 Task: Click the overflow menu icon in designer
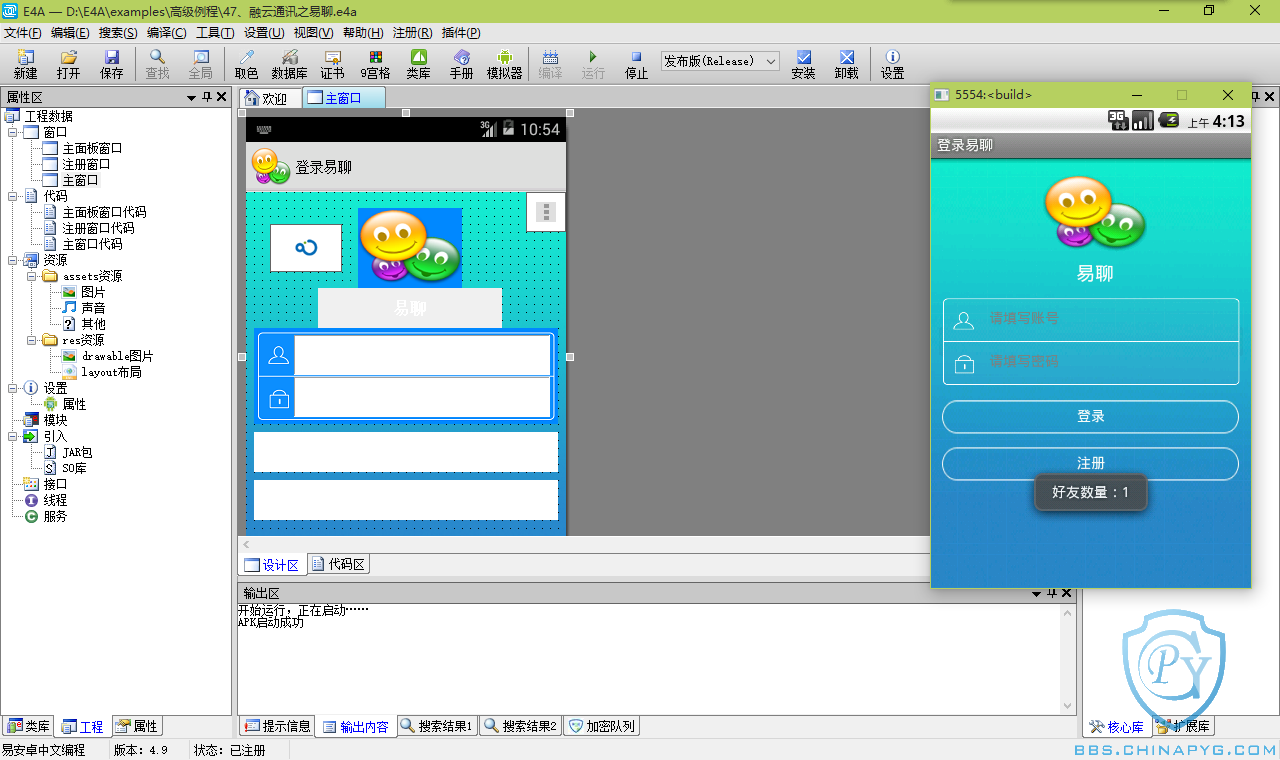tap(545, 212)
